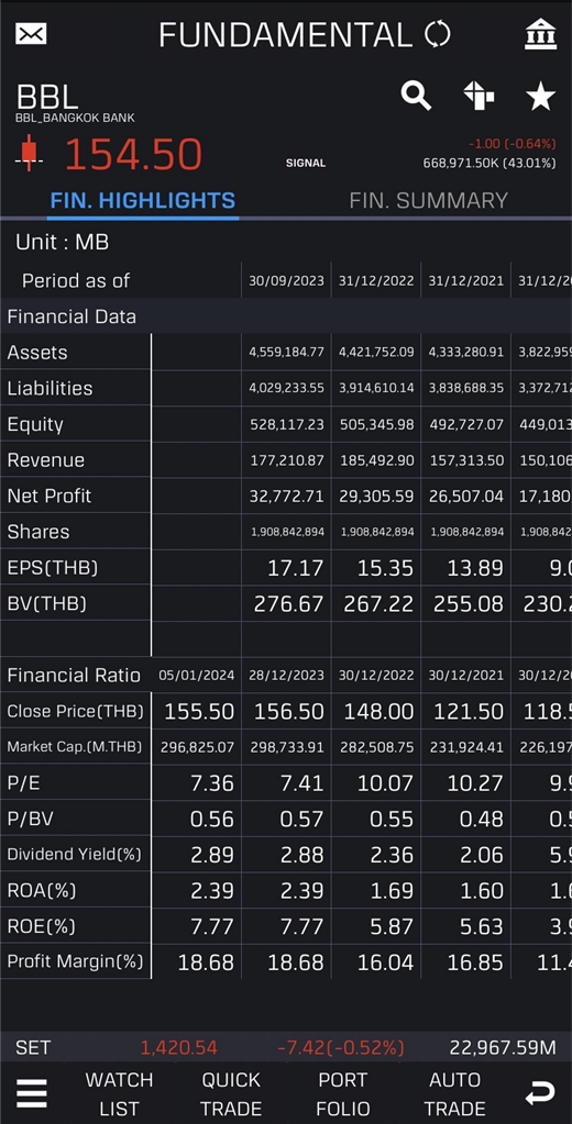Select the 28/12/2023 ratio date header
Viewport: 572px width, 1124px height.
pos(286,675)
